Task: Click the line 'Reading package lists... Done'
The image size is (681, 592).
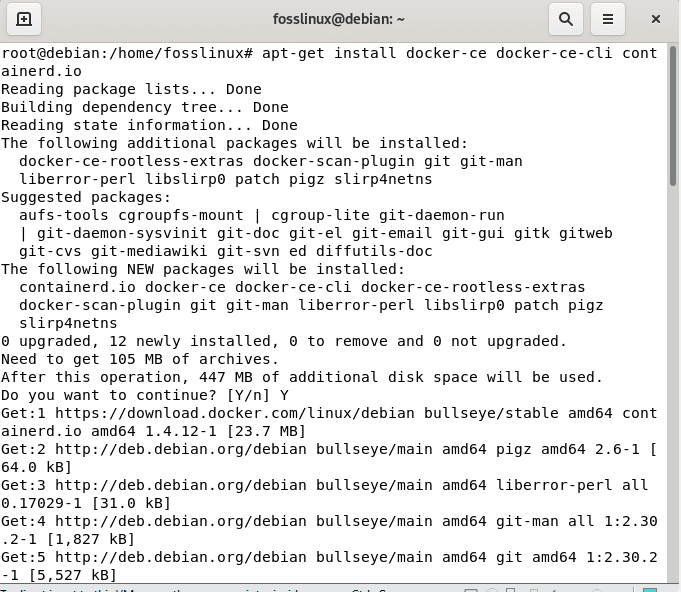Action: [131, 89]
